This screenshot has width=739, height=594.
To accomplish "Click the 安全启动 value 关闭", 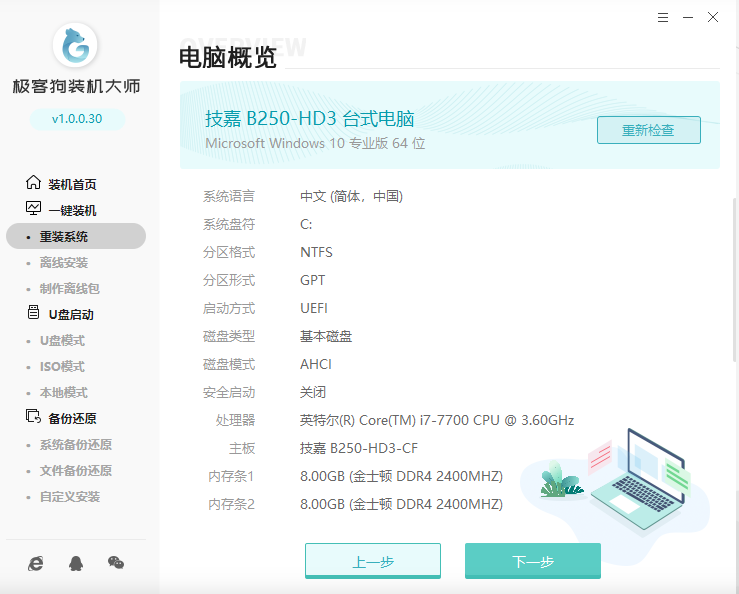I will pyautogui.click(x=313, y=392).
